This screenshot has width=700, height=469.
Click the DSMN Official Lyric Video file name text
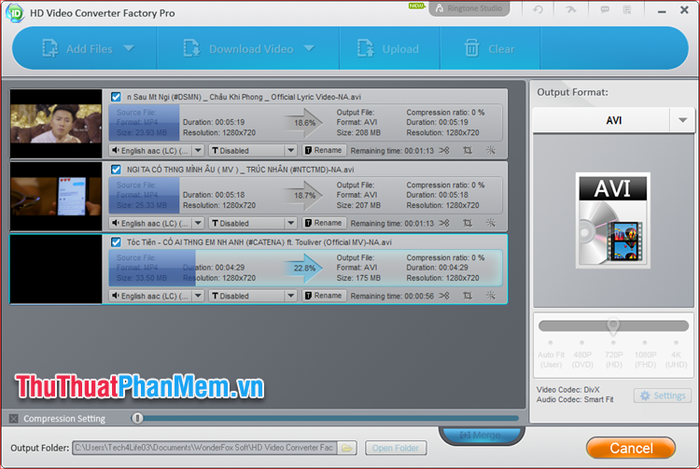click(x=244, y=97)
